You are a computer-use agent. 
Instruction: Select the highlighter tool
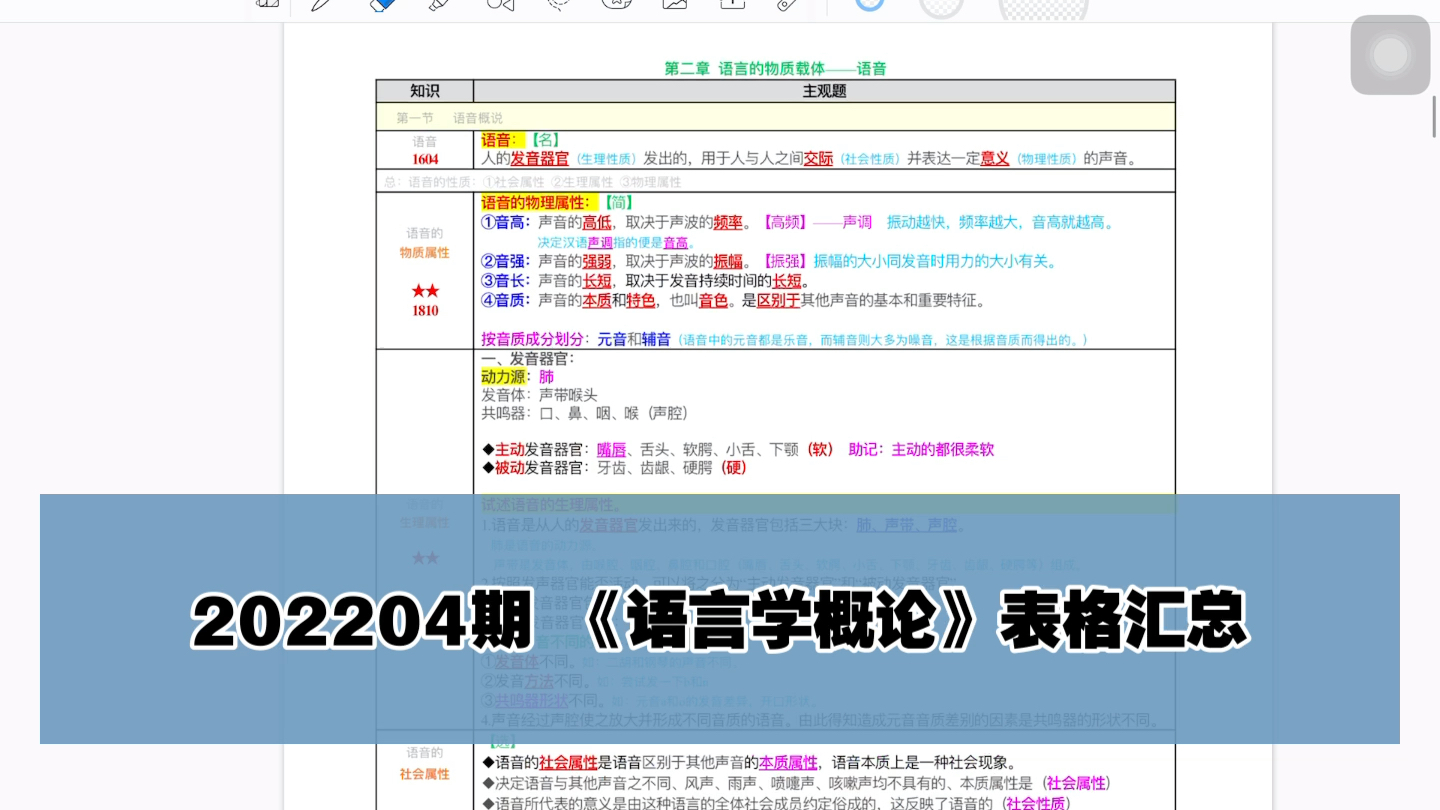tap(438, 4)
